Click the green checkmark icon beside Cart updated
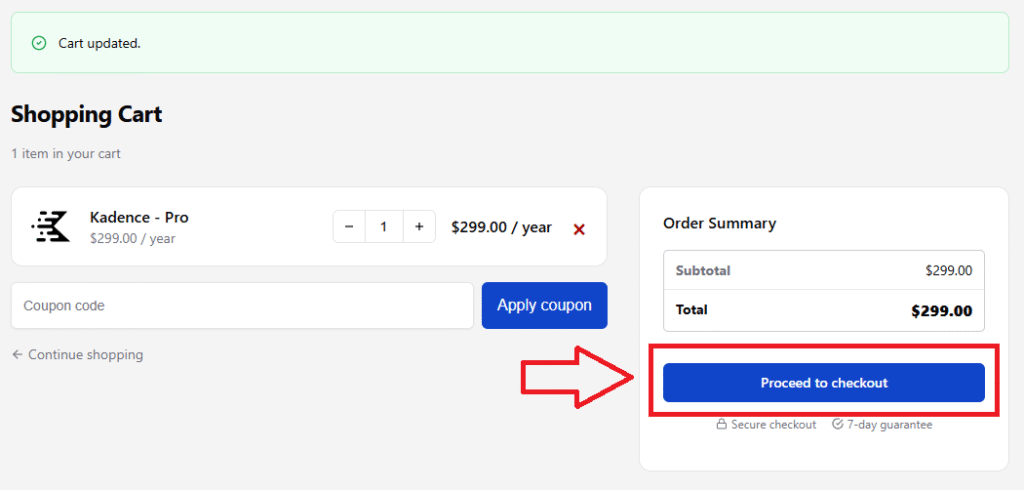This screenshot has width=1024, height=490. [39, 44]
